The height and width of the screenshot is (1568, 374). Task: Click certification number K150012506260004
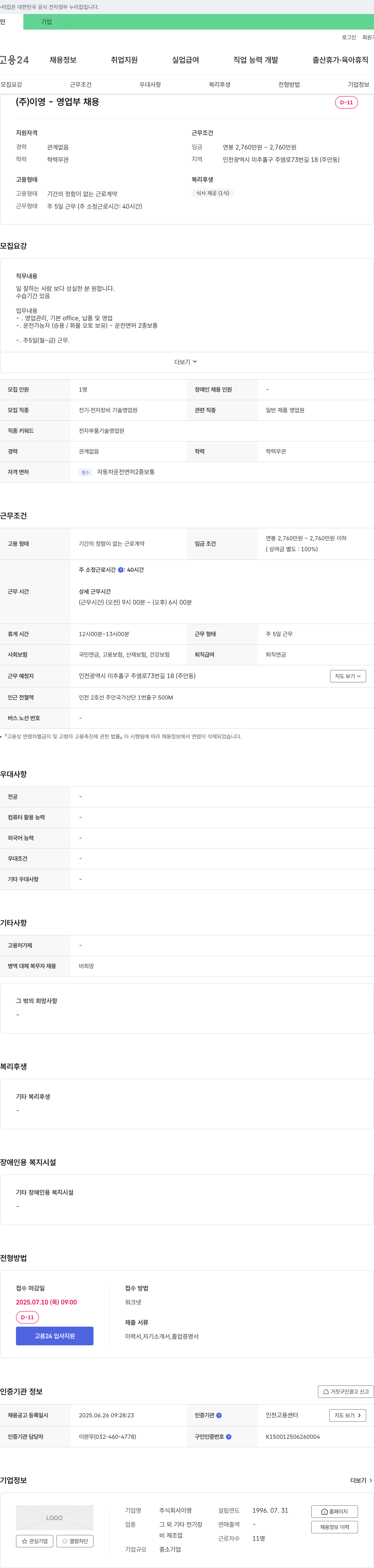pos(292,1436)
